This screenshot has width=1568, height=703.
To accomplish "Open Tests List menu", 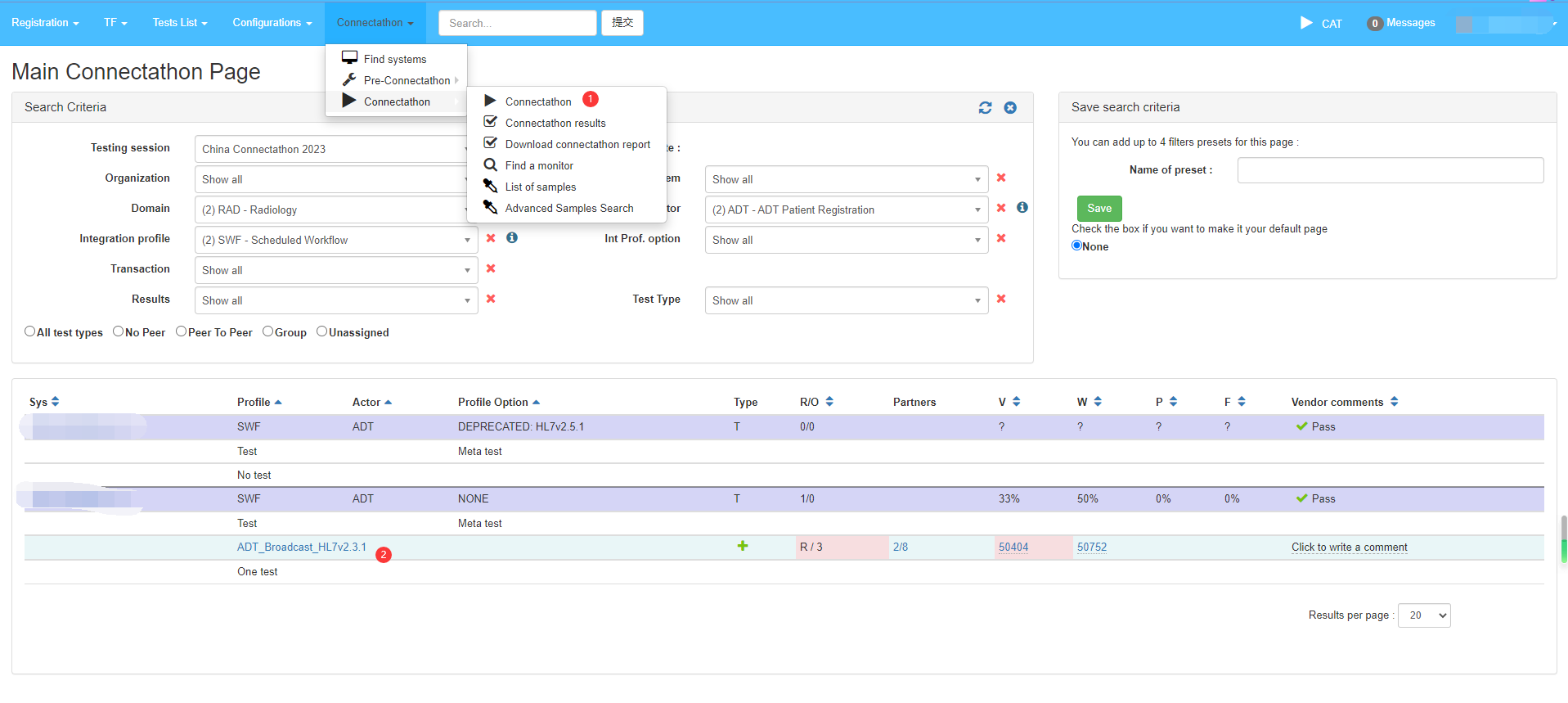I will pyautogui.click(x=180, y=23).
